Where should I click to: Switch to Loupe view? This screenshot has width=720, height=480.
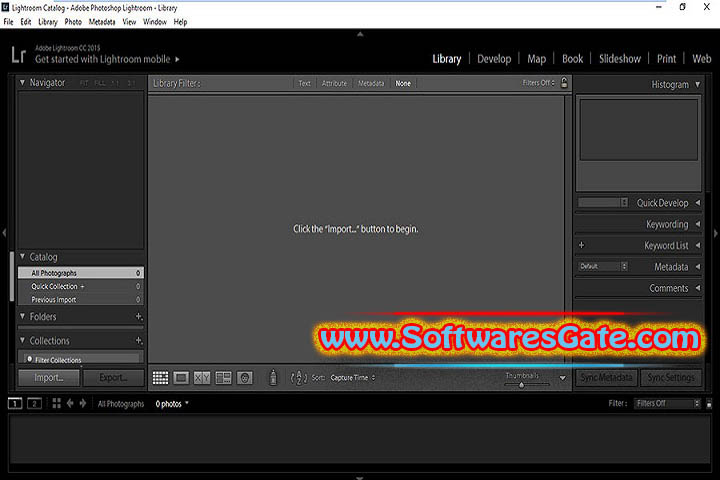tap(181, 378)
